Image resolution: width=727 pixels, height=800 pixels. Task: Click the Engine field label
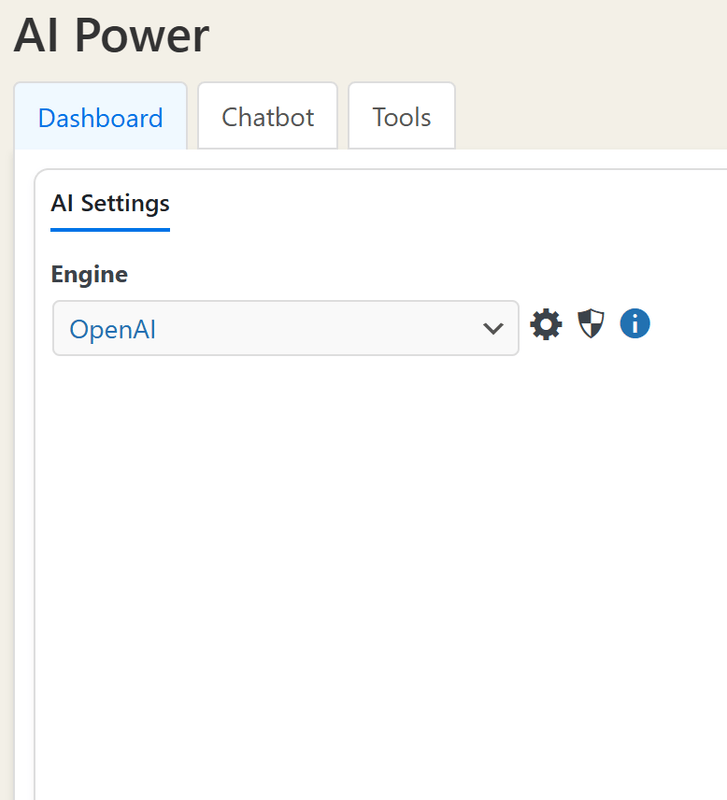[89, 274]
